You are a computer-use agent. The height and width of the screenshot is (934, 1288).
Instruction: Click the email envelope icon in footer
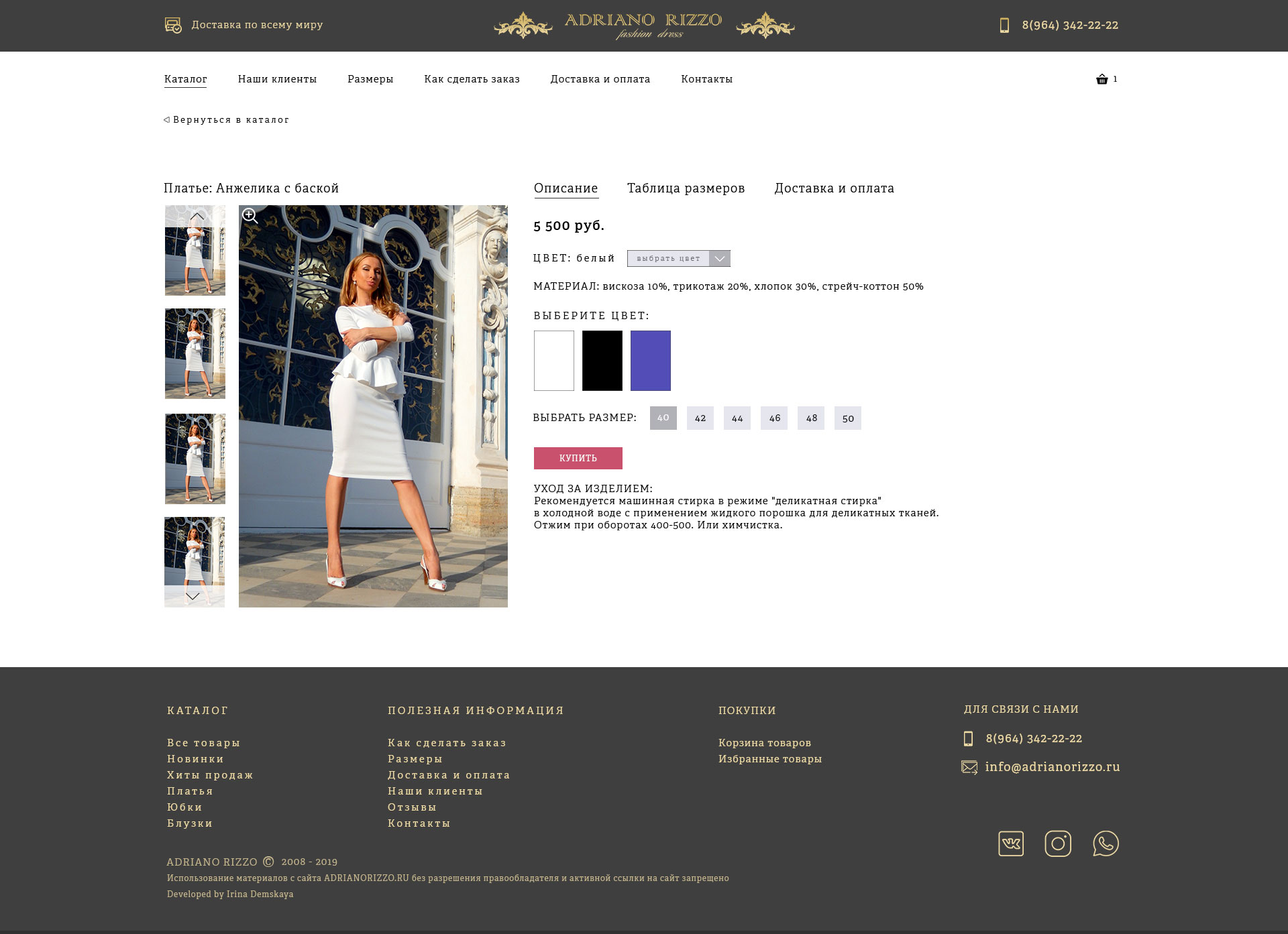click(x=969, y=767)
